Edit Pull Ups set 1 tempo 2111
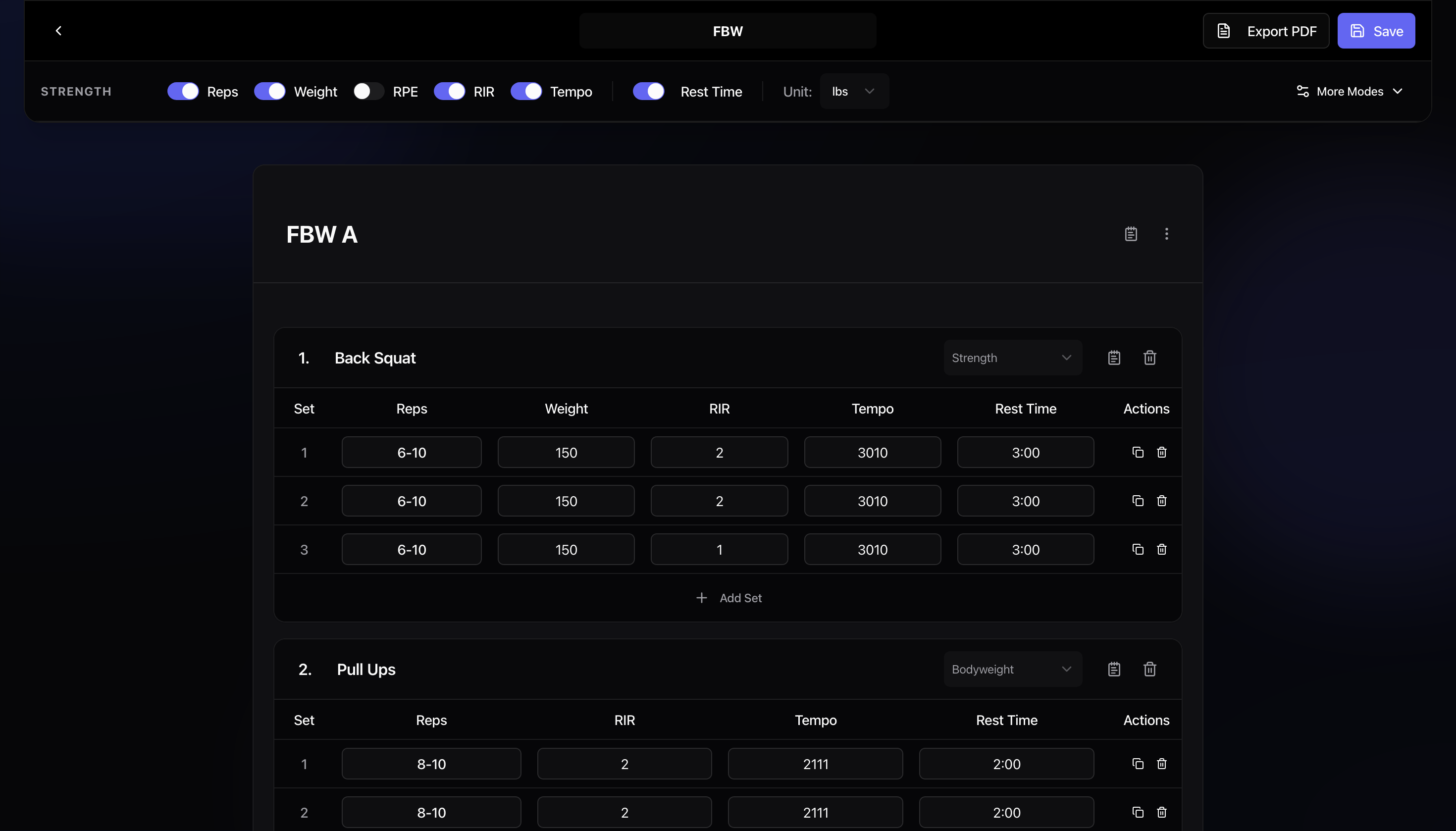This screenshot has height=831, width=1456. point(816,764)
